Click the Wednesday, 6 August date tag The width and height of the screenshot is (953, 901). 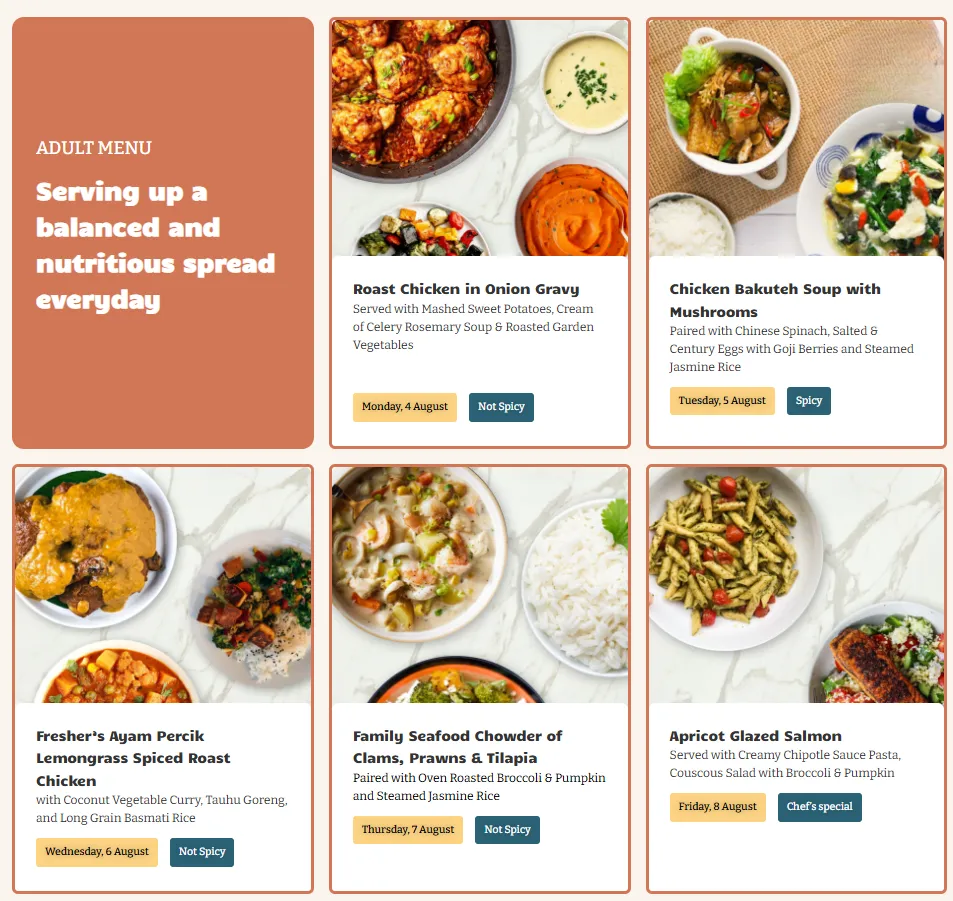[x=97, y=852]
